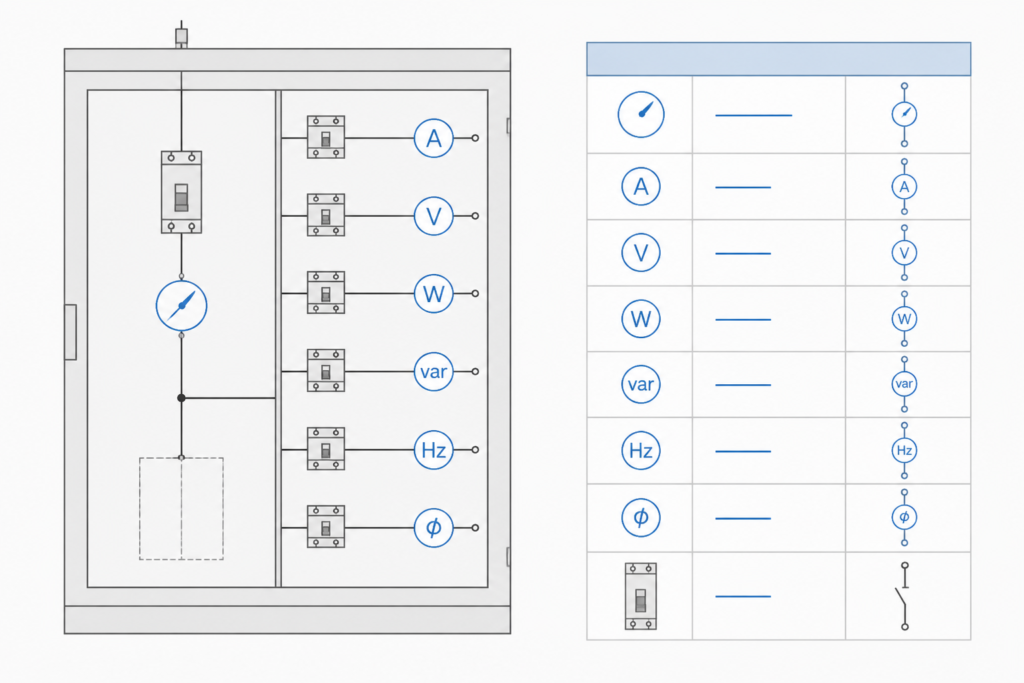This screenshot has height=683, width=1024.
Task: Click the small schematic var symbol in legend
Action: pos(904,384)
